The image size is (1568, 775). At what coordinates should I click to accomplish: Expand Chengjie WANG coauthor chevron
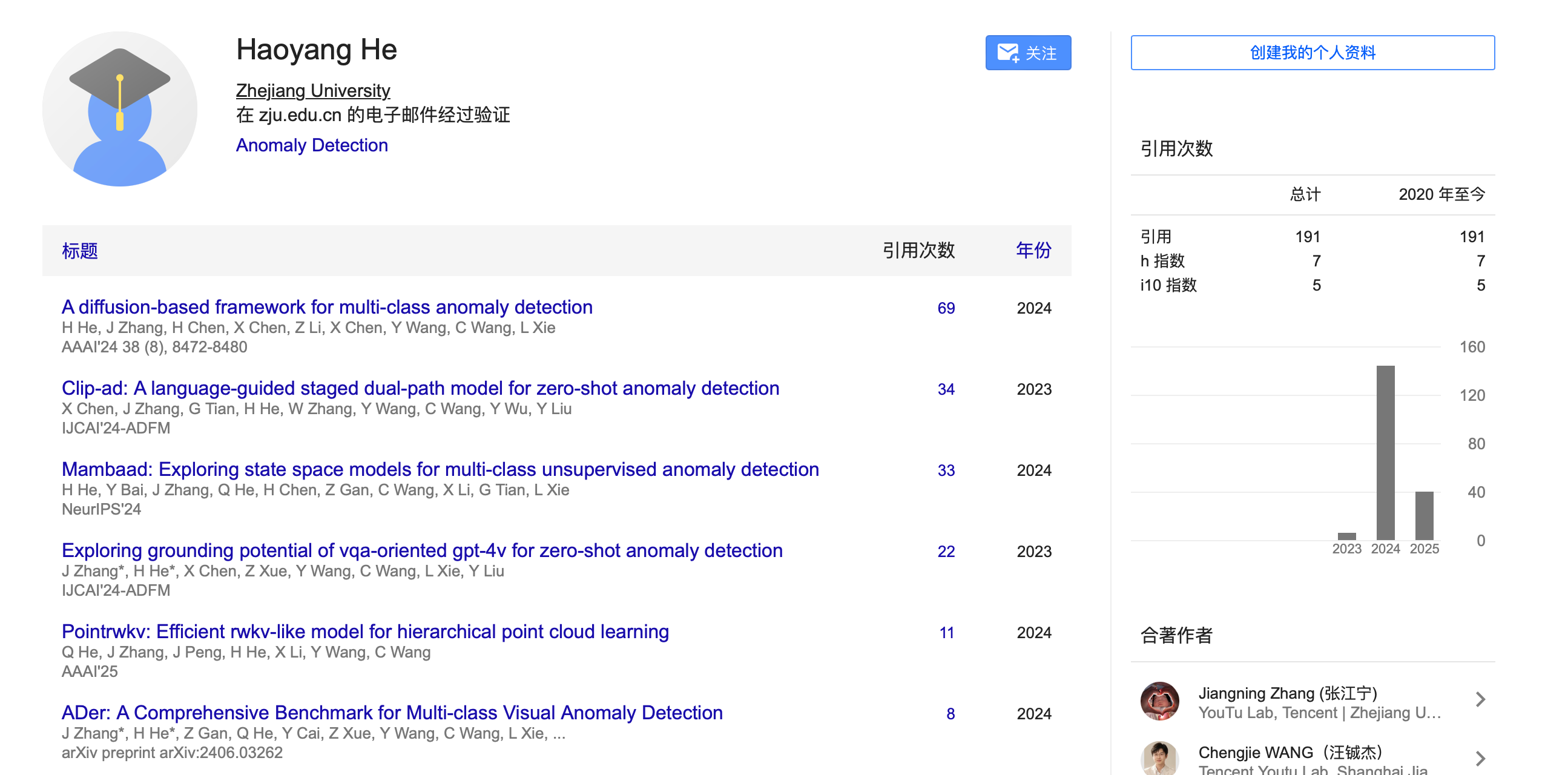(1480, 759)
